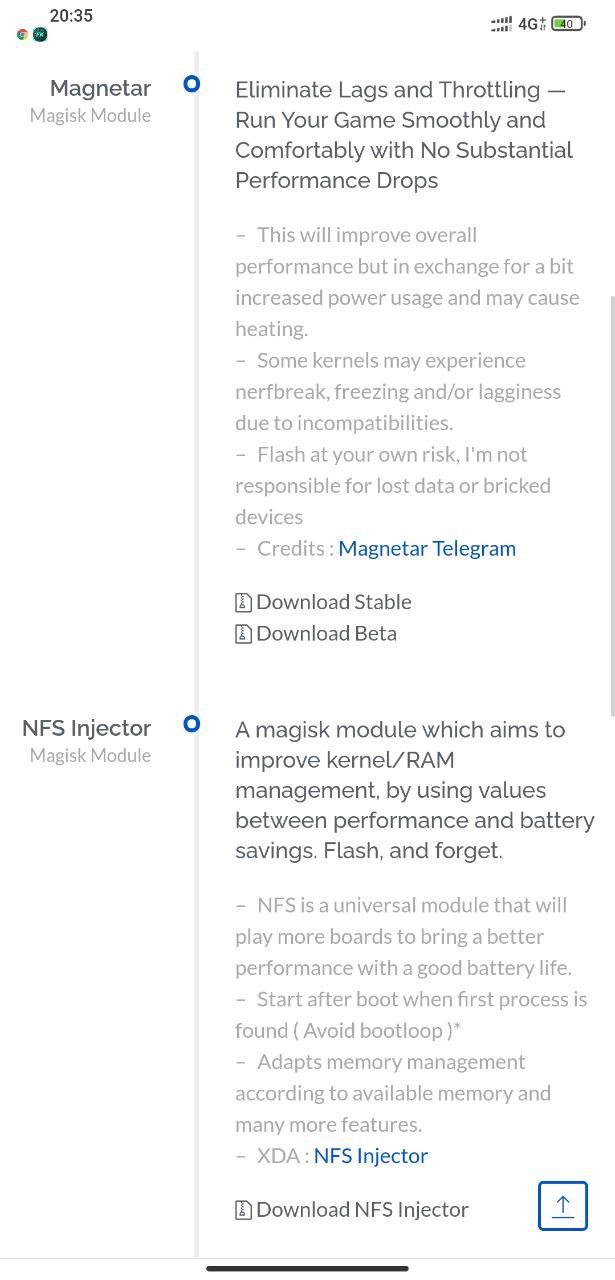Download the Beta Magnetar build
Screen dimensions: 615x1280
326,633
